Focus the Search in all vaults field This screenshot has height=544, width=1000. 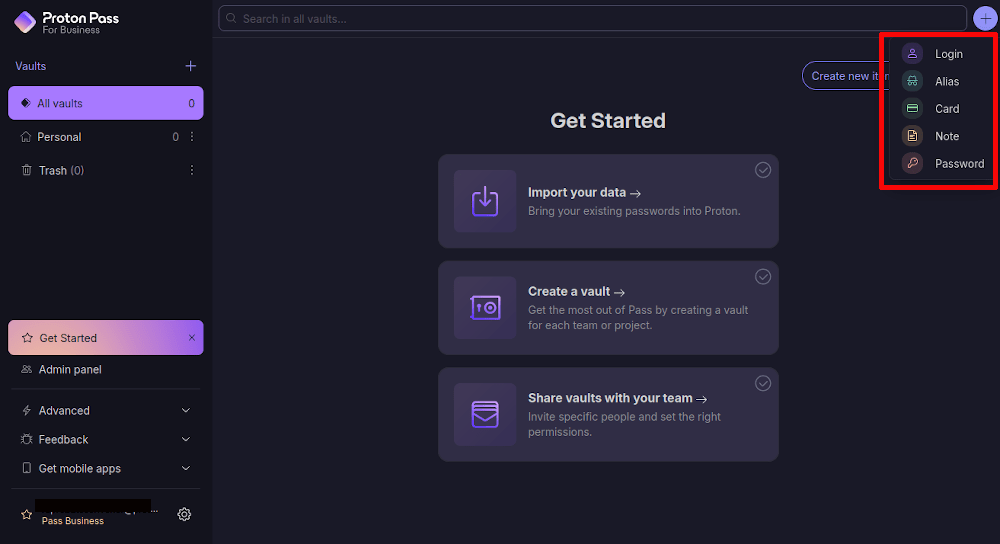[x=592, y=18]
